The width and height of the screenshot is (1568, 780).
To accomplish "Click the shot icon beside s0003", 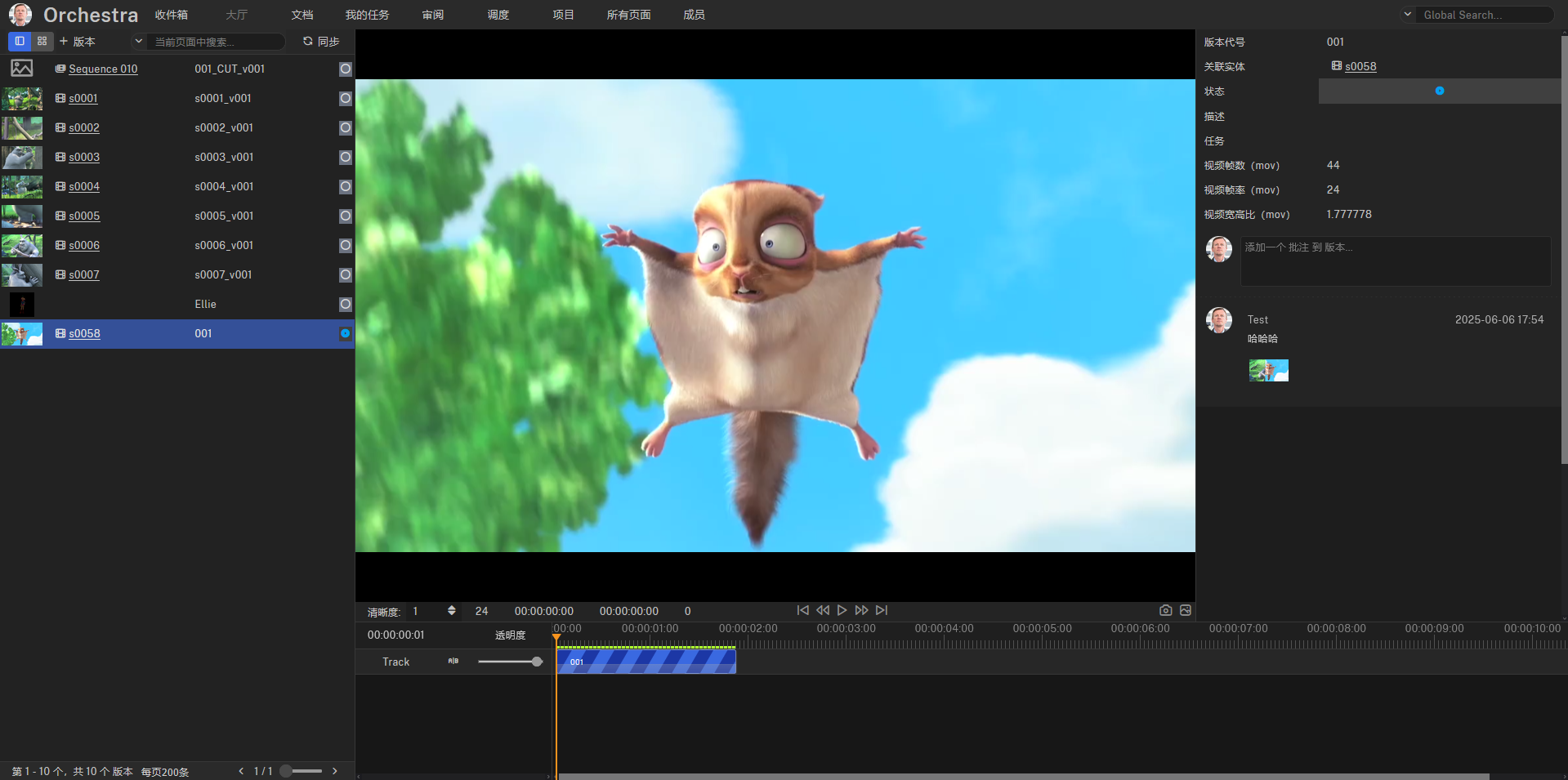I will (x=60, y=157).
